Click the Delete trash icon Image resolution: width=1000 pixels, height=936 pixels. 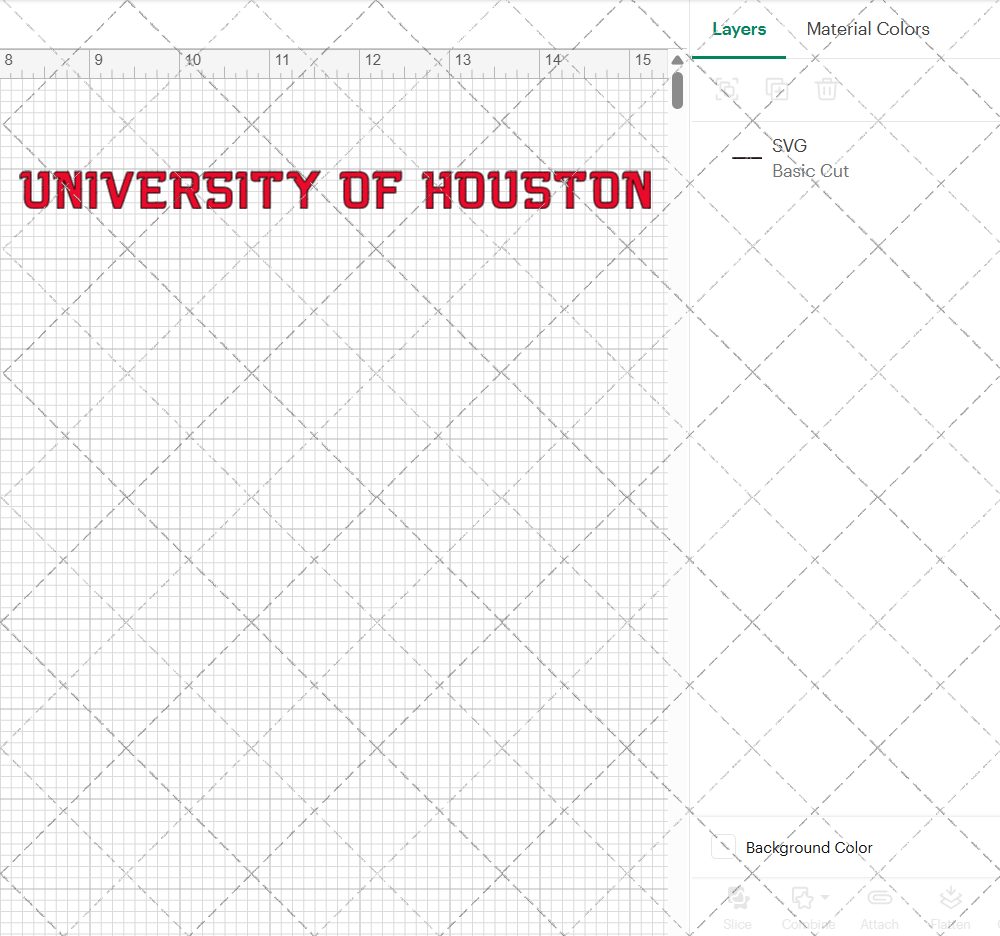827,89
